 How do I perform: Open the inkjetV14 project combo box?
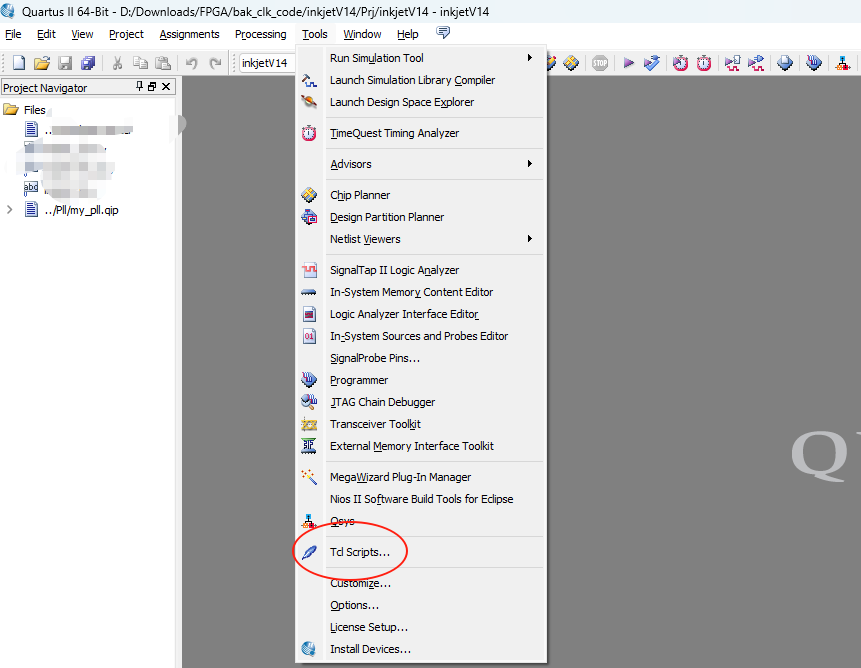(267, 63)
